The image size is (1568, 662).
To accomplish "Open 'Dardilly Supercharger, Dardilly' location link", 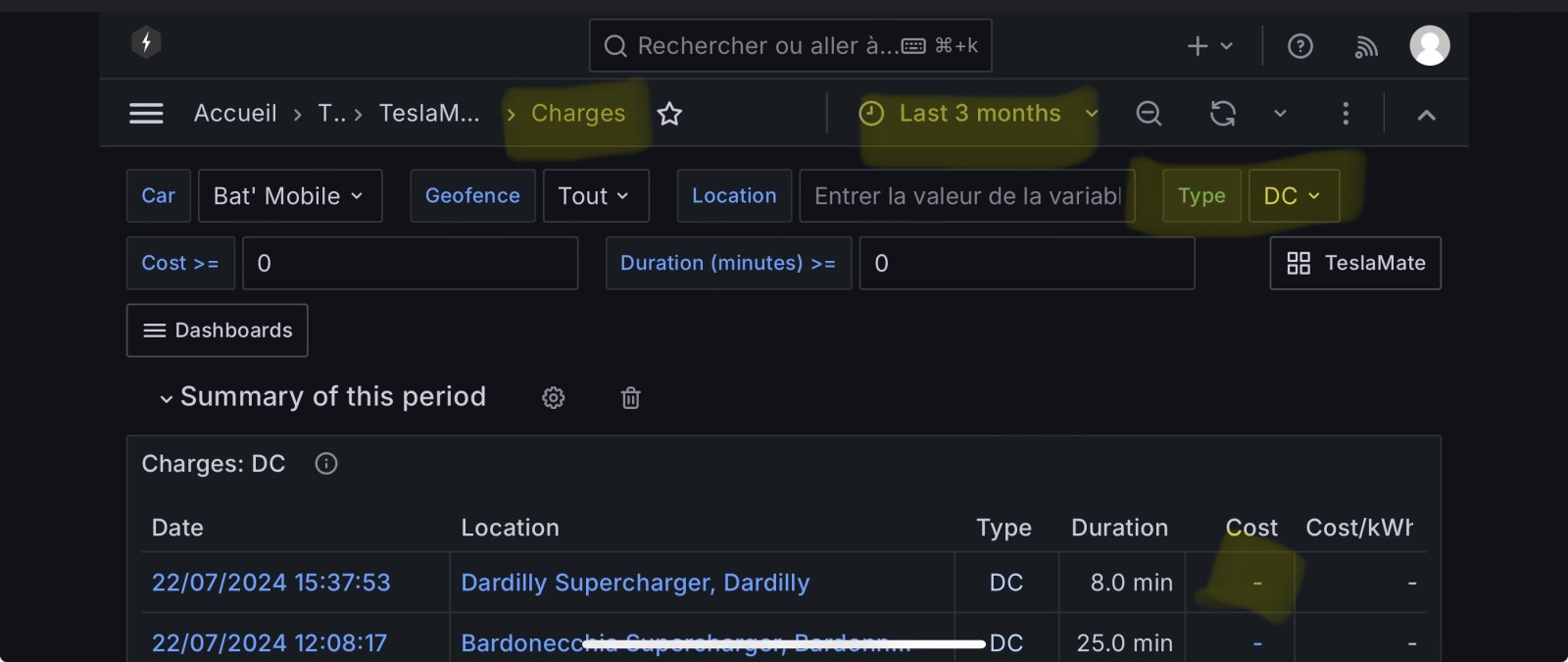I will [x=635, y=583].
